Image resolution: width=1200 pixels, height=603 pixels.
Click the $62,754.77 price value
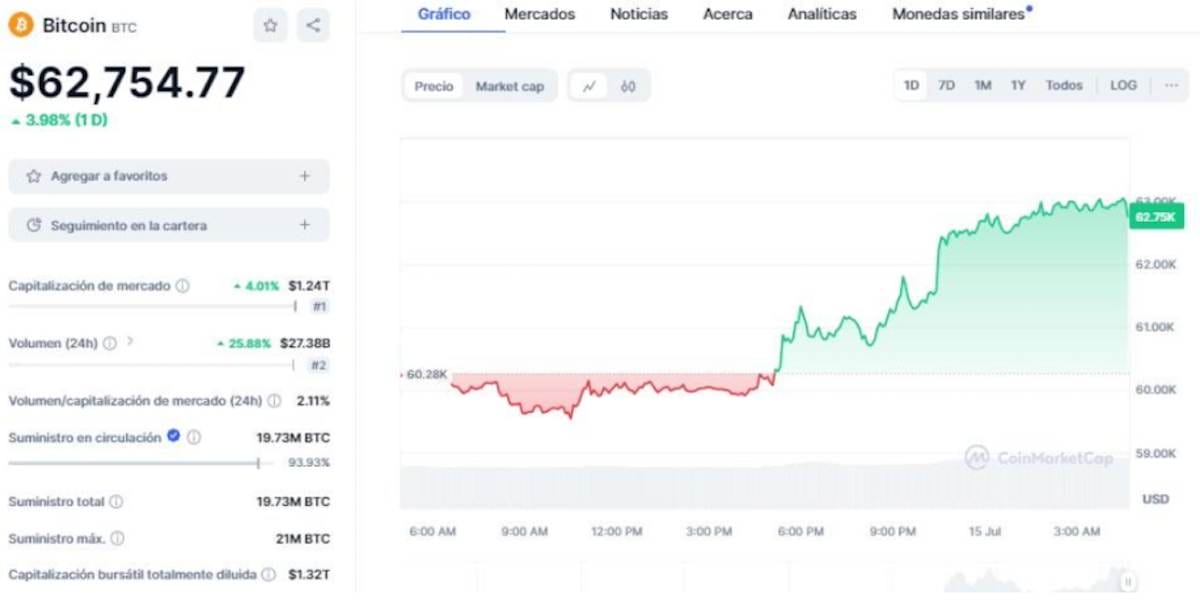click(127, 82)
